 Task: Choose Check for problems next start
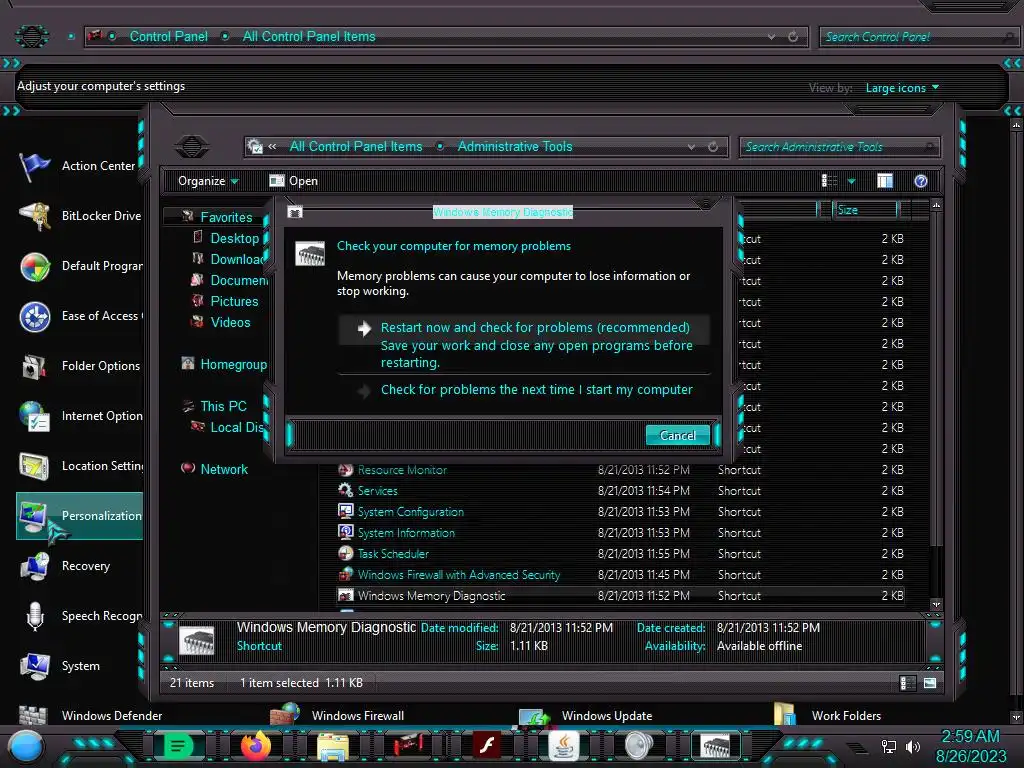point(524,390)
